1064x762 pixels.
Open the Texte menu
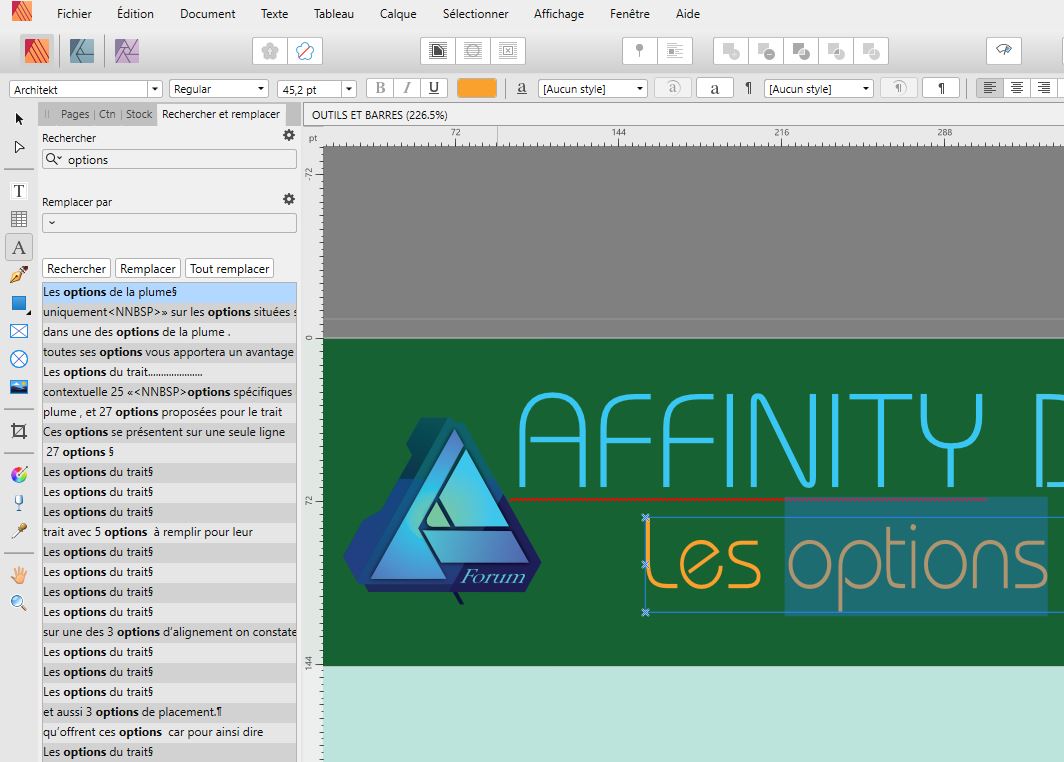coord(274,14)
